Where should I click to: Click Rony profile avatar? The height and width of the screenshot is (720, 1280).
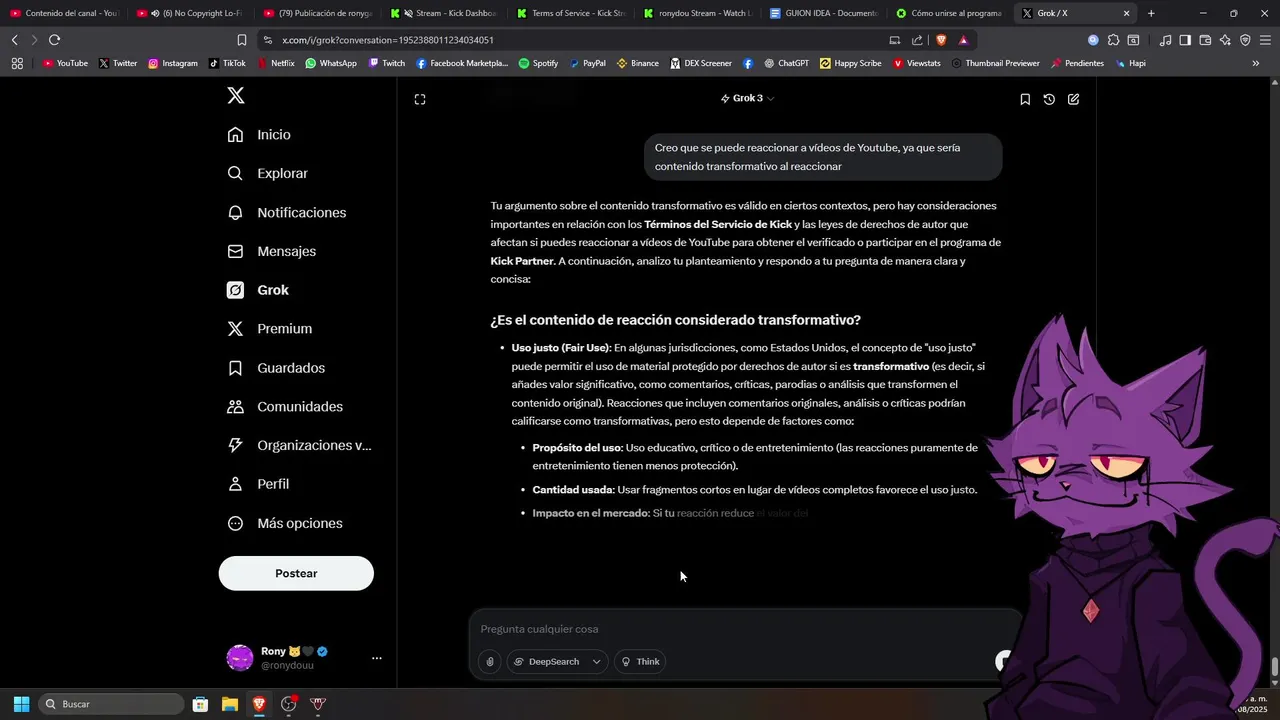click(x=240, y=657)
